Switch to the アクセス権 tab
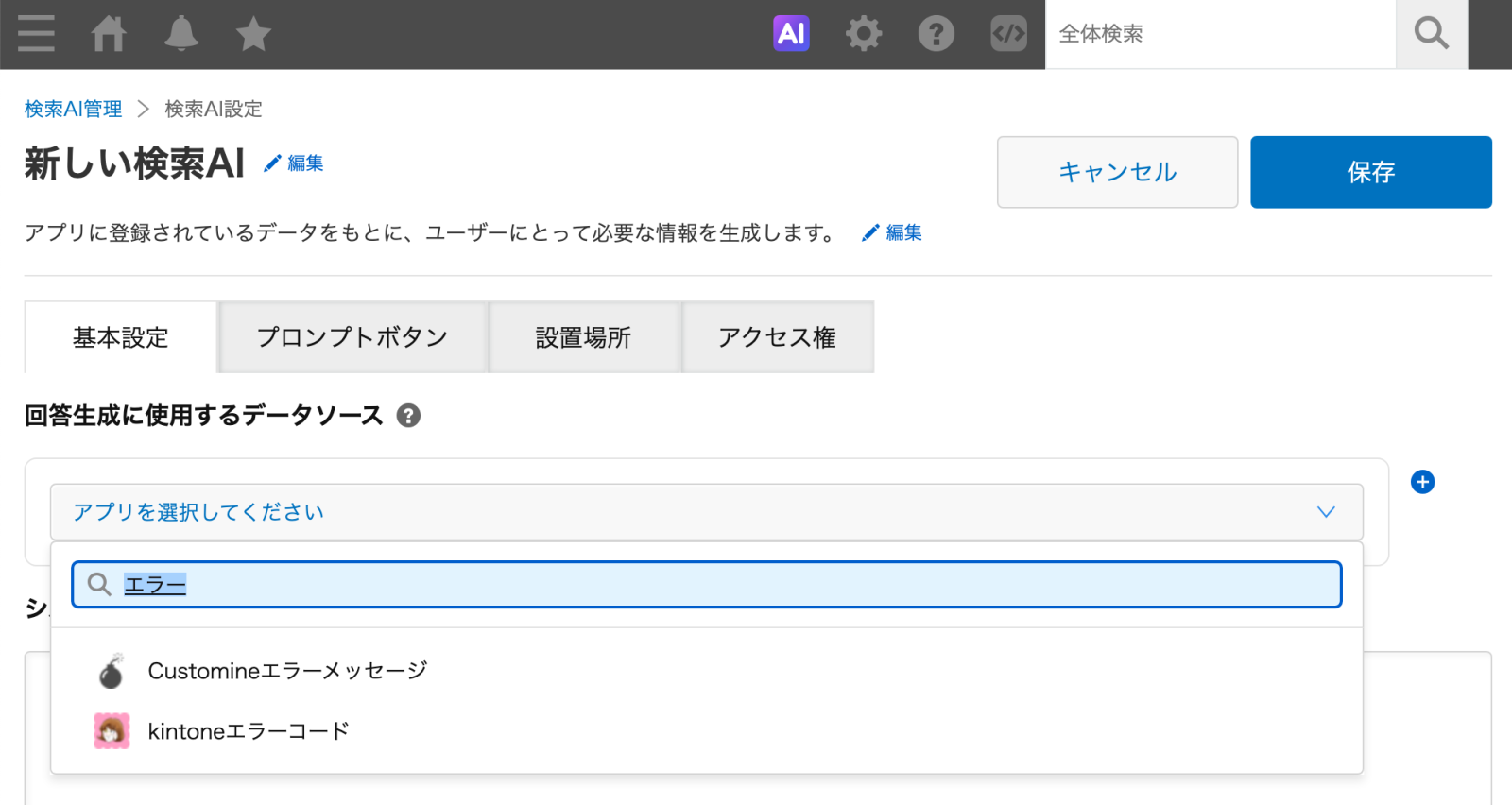Screen dimensions: 1512x805 [x=778, y=337]
